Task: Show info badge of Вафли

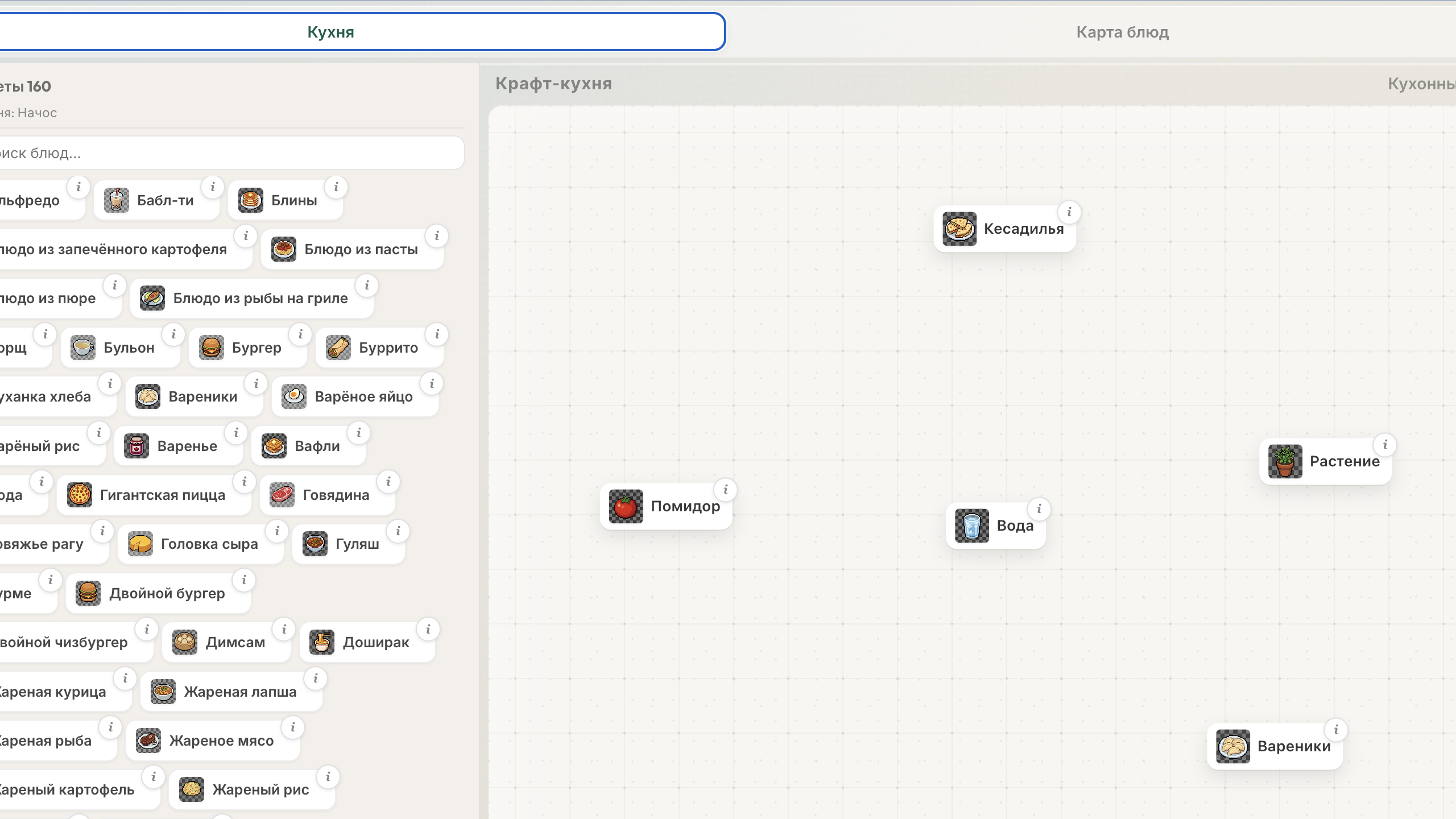Action: coord(359,433)
